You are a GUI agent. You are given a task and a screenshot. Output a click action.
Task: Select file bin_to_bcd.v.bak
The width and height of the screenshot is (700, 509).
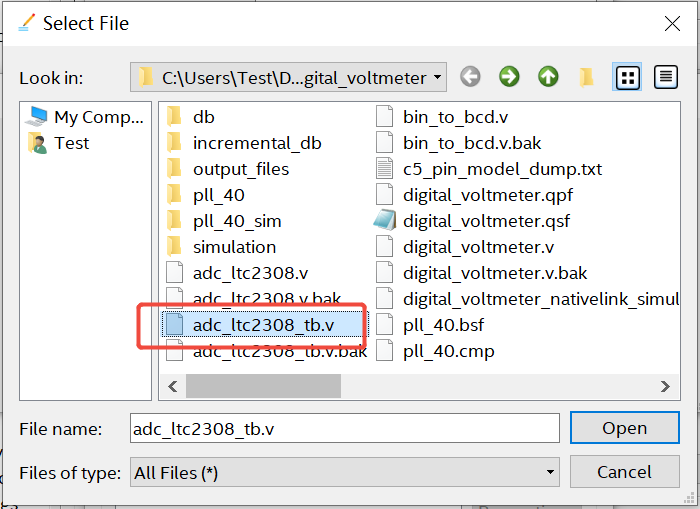coord(458,143)
